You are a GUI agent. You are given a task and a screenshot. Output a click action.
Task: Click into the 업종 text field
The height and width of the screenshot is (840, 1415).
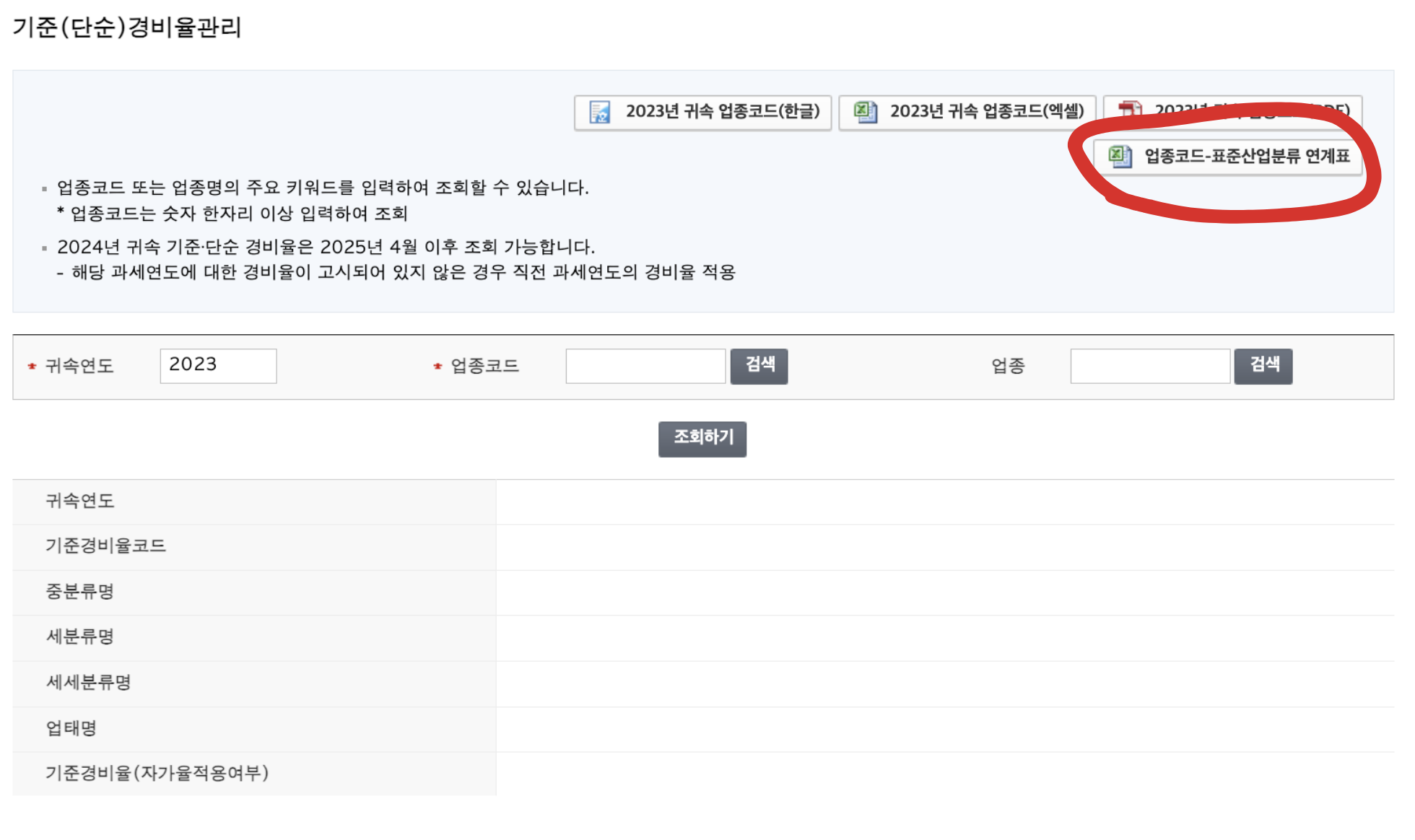1149,366
